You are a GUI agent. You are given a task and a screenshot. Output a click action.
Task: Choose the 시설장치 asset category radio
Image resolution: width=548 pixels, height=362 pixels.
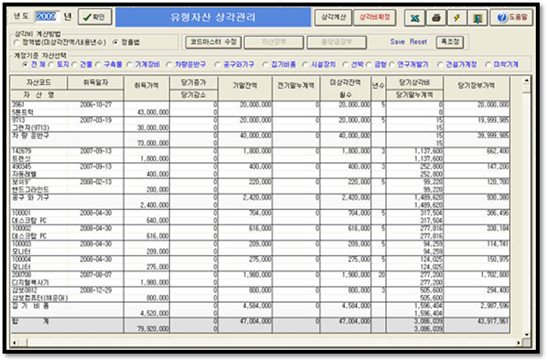click(305, 65)
